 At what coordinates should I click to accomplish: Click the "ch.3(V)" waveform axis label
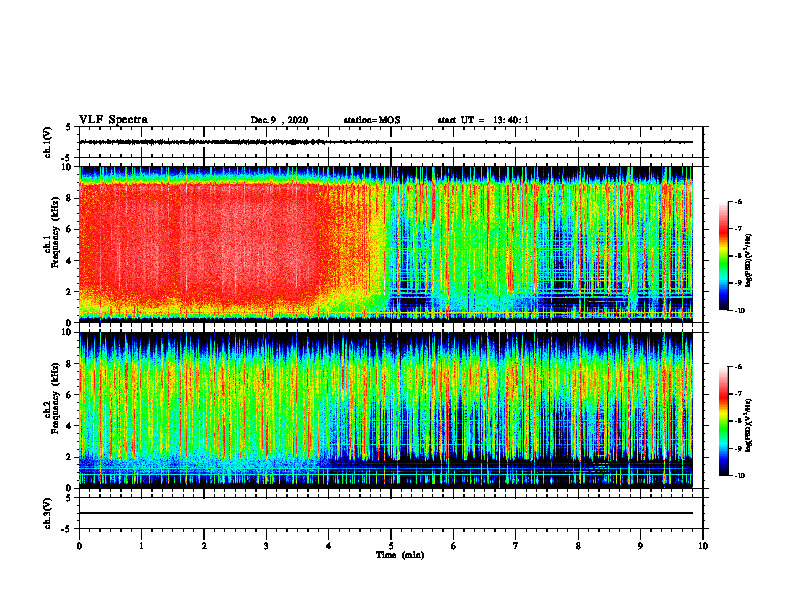[x=48, y=513]
